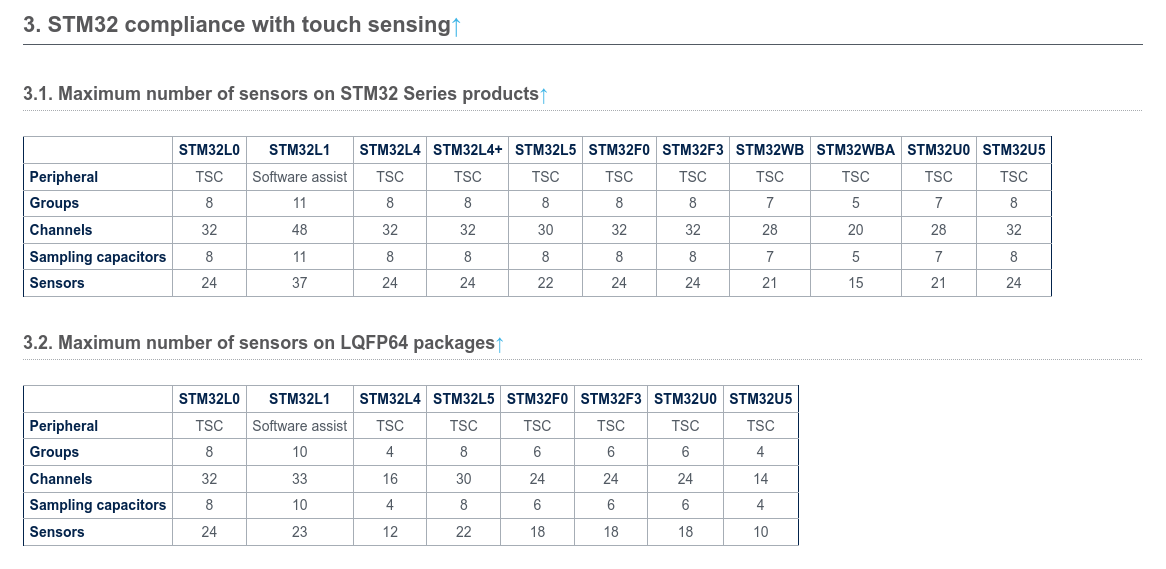The height and width of the screenshot is (569, 1166).
Task: Select the Peripheral row label in the Series products table
Action: pyautogui.click(x=63, y=177)
